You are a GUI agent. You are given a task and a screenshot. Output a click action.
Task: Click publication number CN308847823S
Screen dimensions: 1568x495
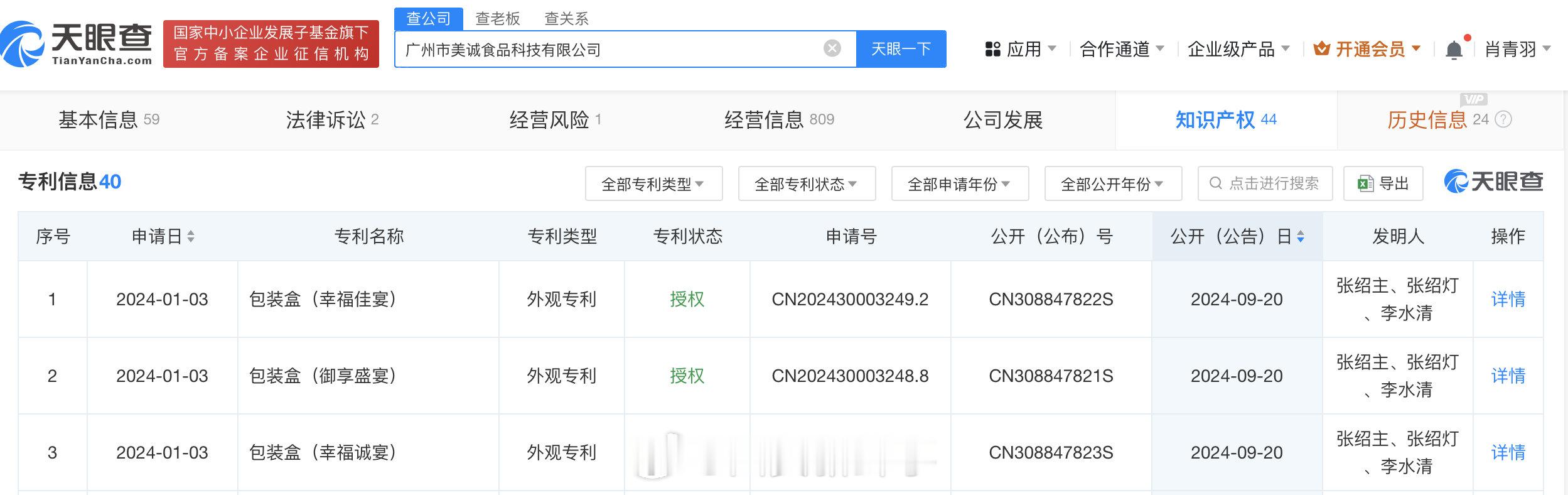pos(1051,452)
